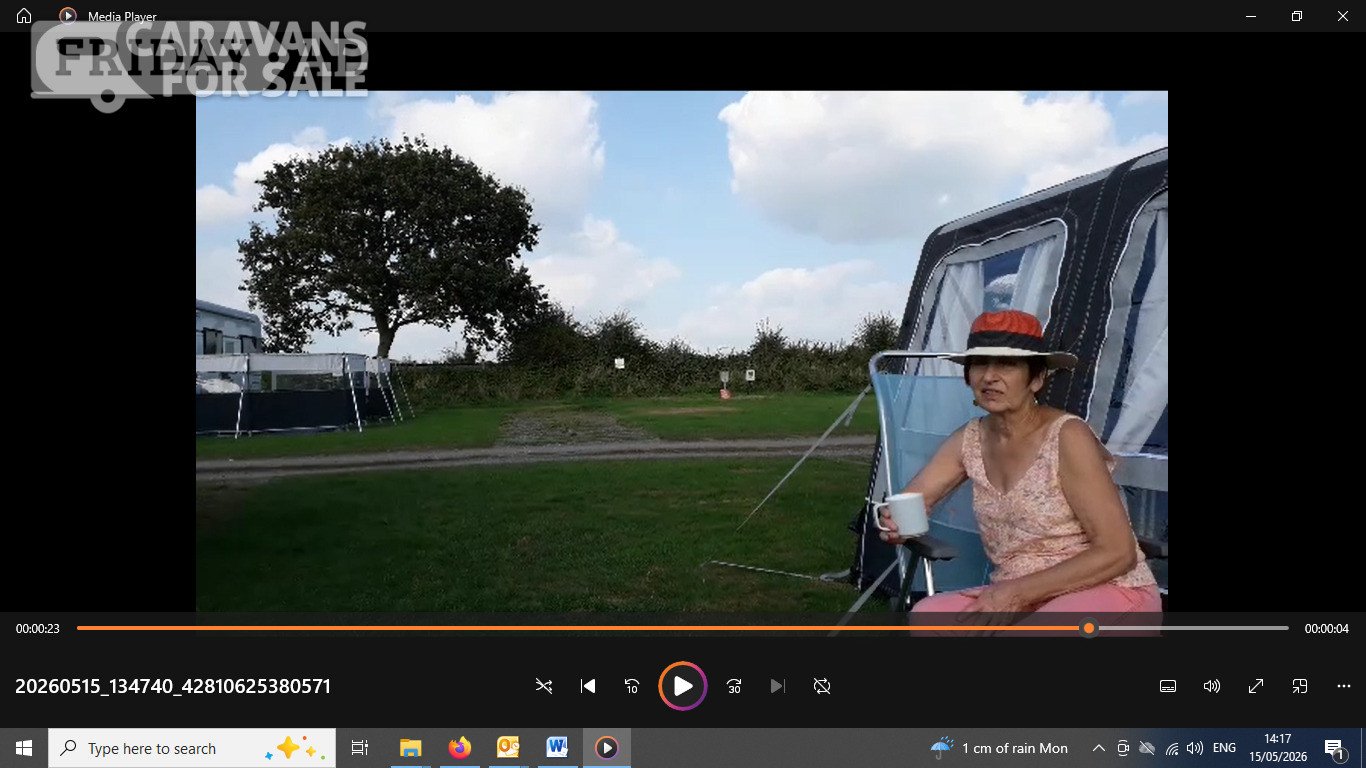Skip back 10 seconds
1366x768 pixels.
pos(632,686)
